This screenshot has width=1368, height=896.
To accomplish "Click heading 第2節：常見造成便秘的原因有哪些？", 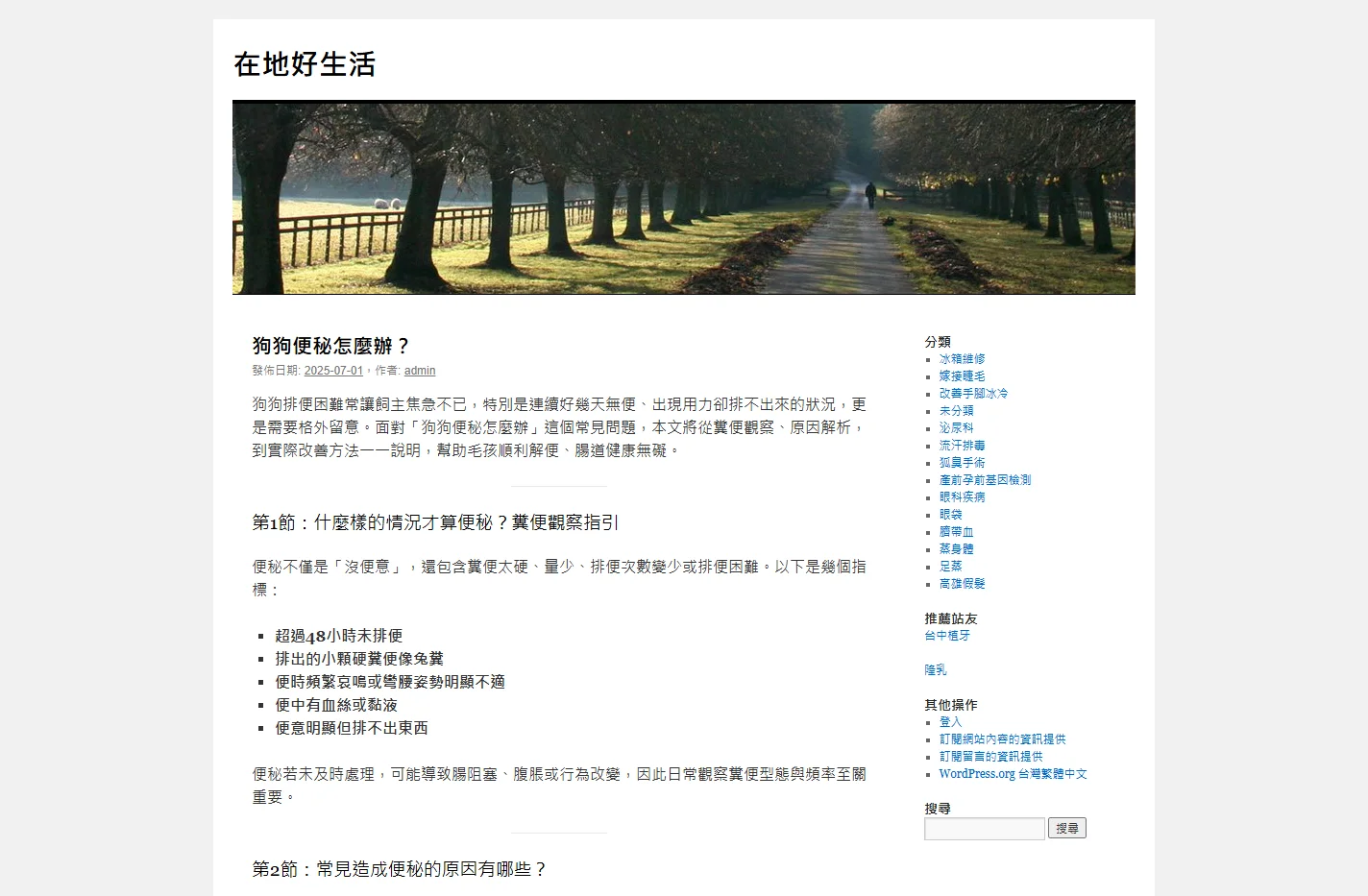I will pyautogui.click(x=400, y=869).
